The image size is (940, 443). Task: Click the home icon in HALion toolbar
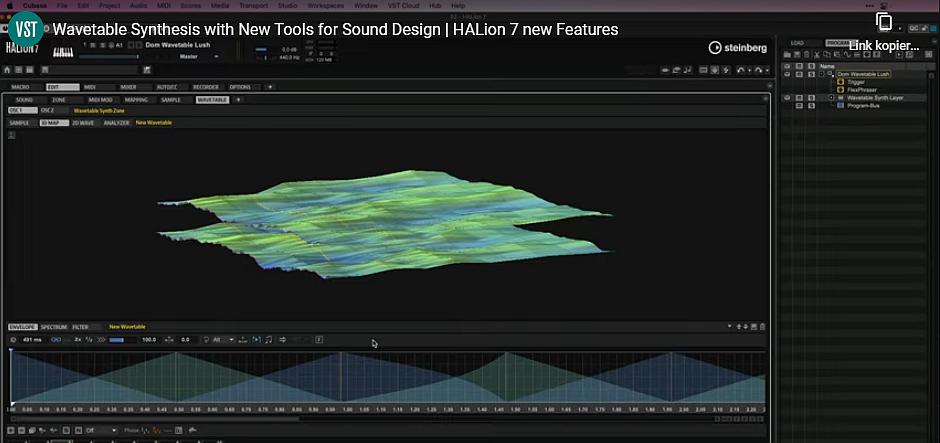(7, 70)
